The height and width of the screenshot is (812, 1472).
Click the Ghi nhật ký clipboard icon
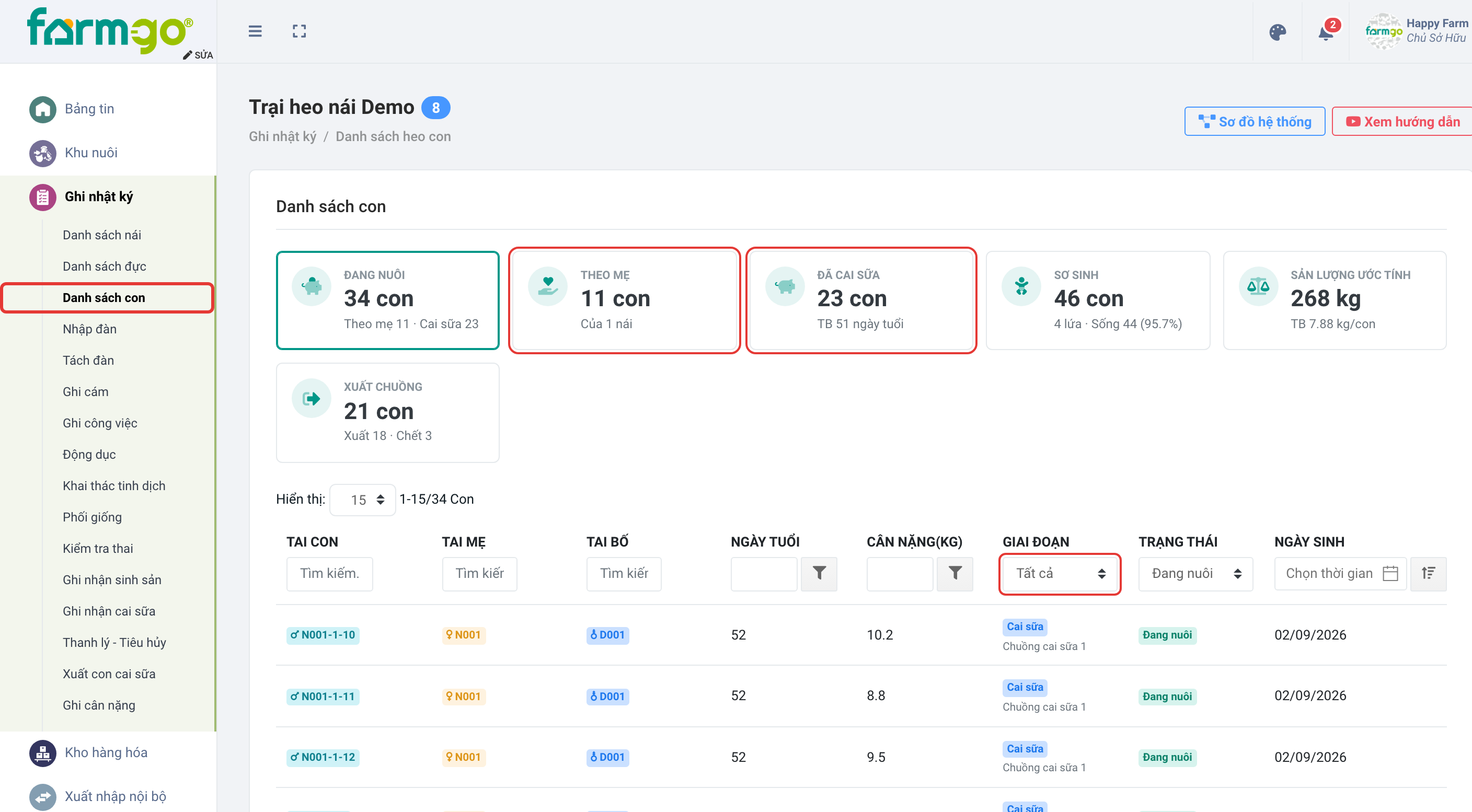click(x=42, y=197)
